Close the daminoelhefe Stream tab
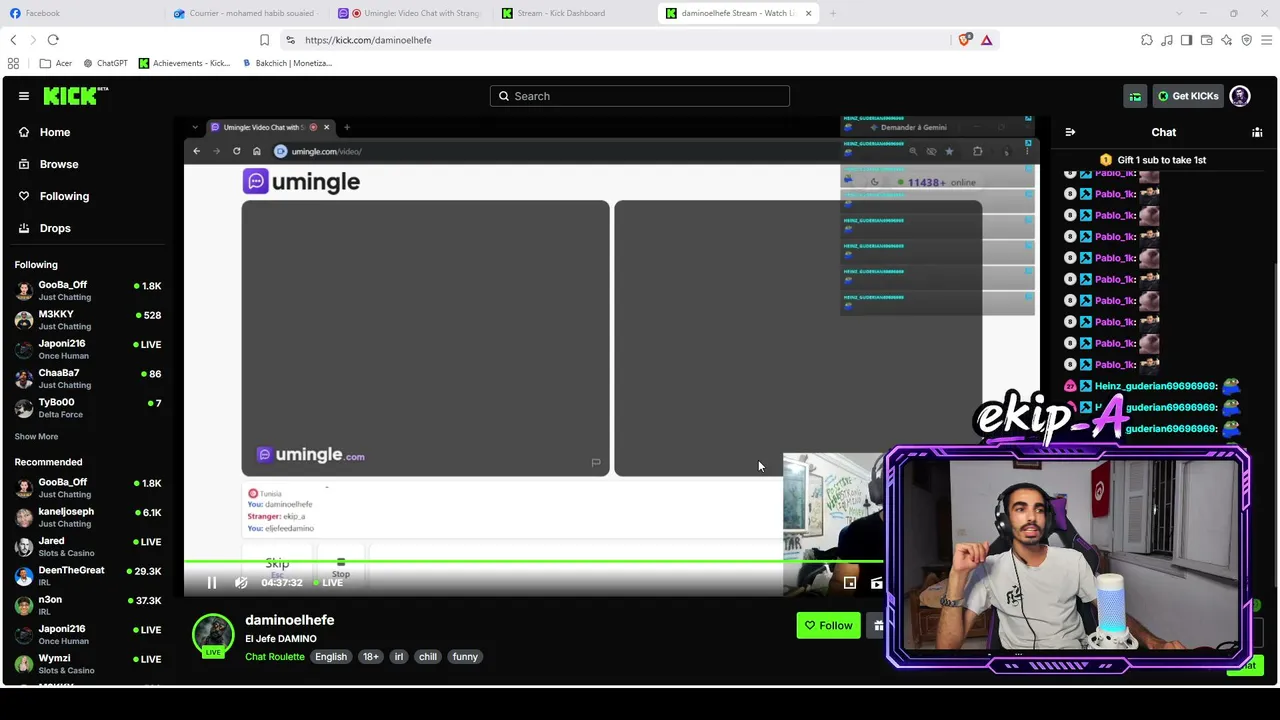 pyautogui.click(x=808, y=13)
